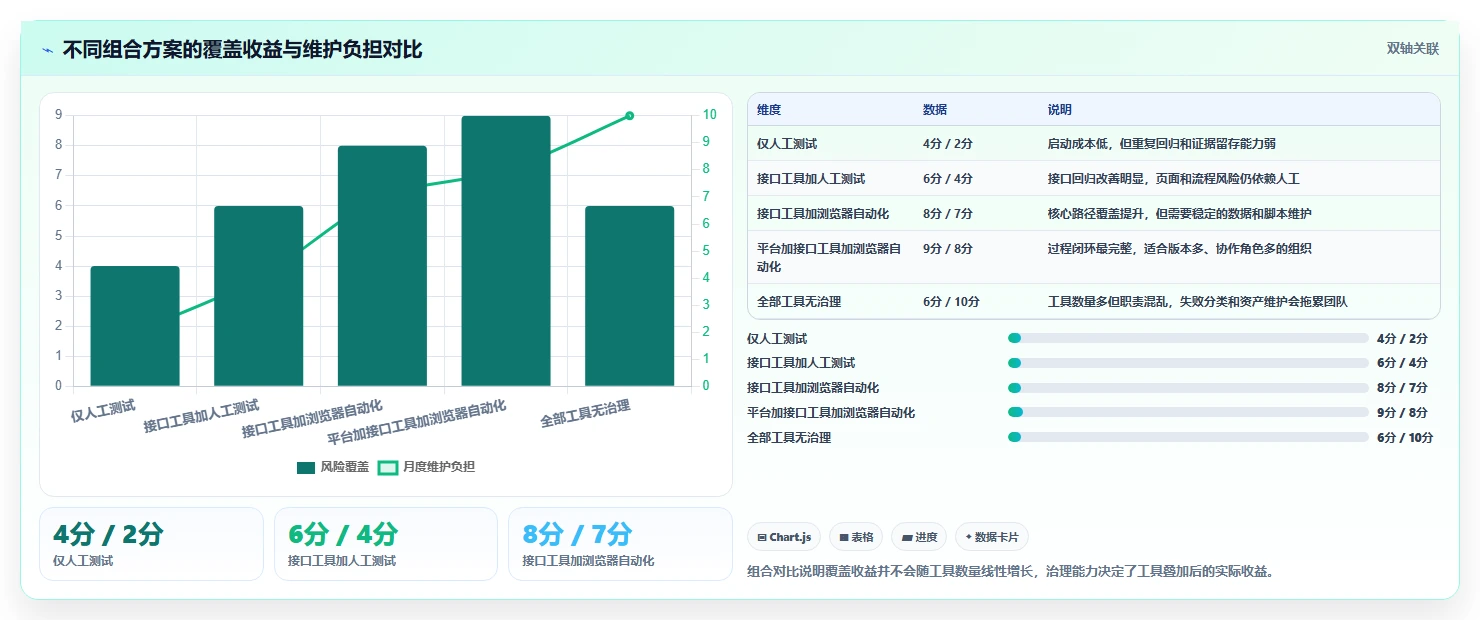
Task: Click the 平台加接口工具加浏览器自动化 progress bar
Action: (1188, 412)
